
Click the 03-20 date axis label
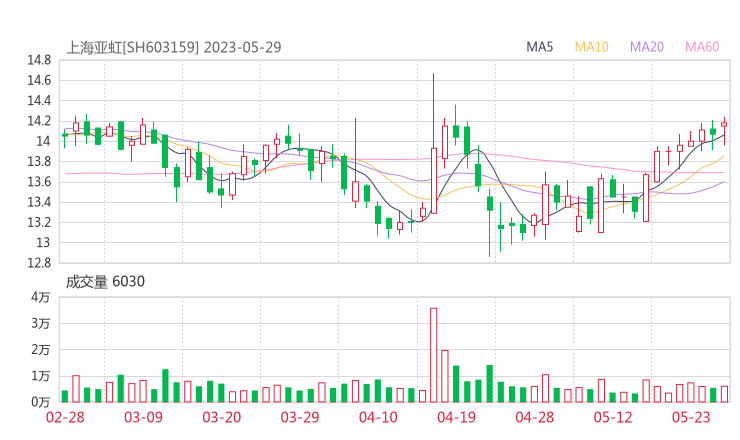point(222,417)
